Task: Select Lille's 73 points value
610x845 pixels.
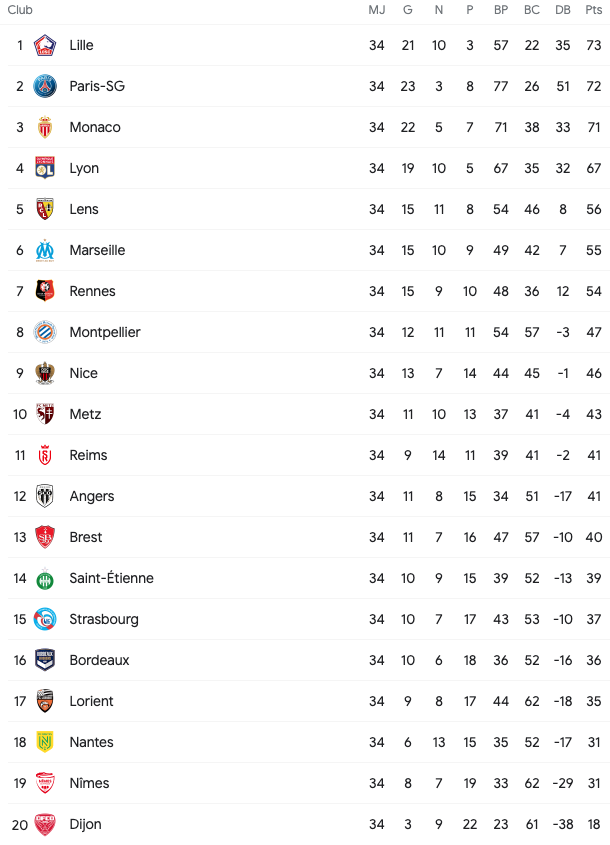Action: [x=594, y=45]
